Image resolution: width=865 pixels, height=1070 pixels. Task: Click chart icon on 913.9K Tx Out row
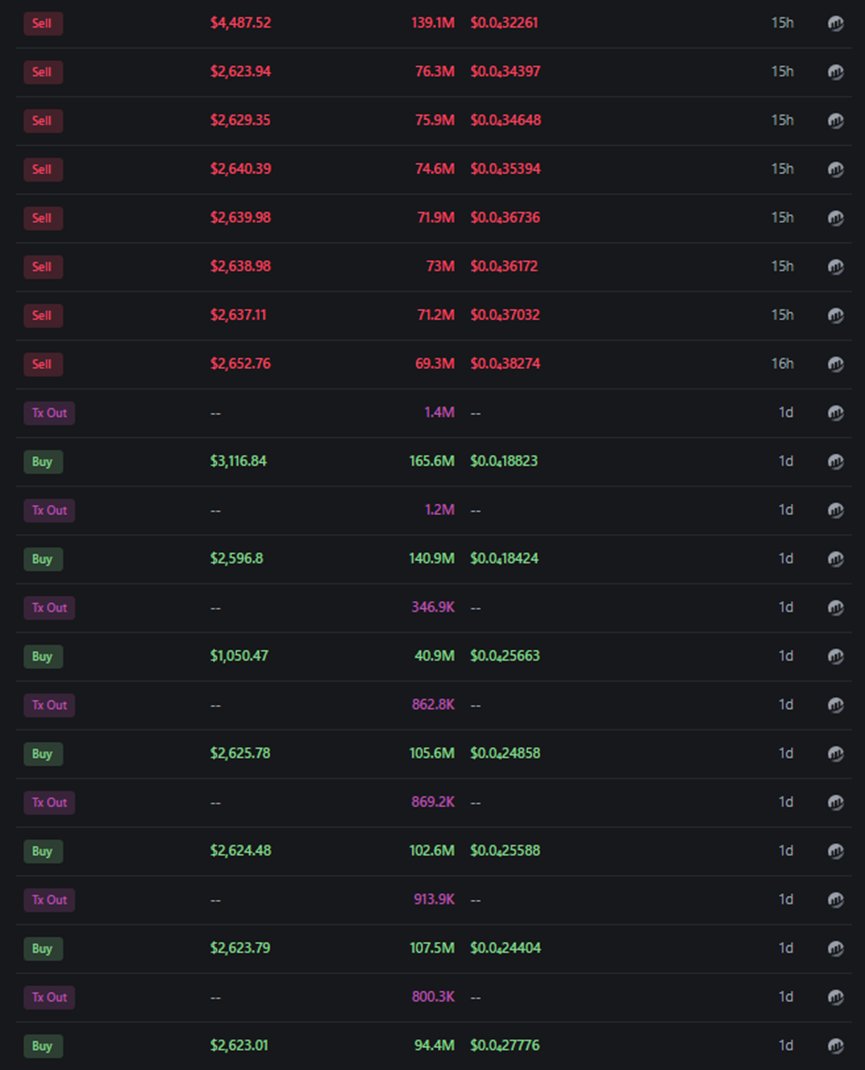point(836,900)
